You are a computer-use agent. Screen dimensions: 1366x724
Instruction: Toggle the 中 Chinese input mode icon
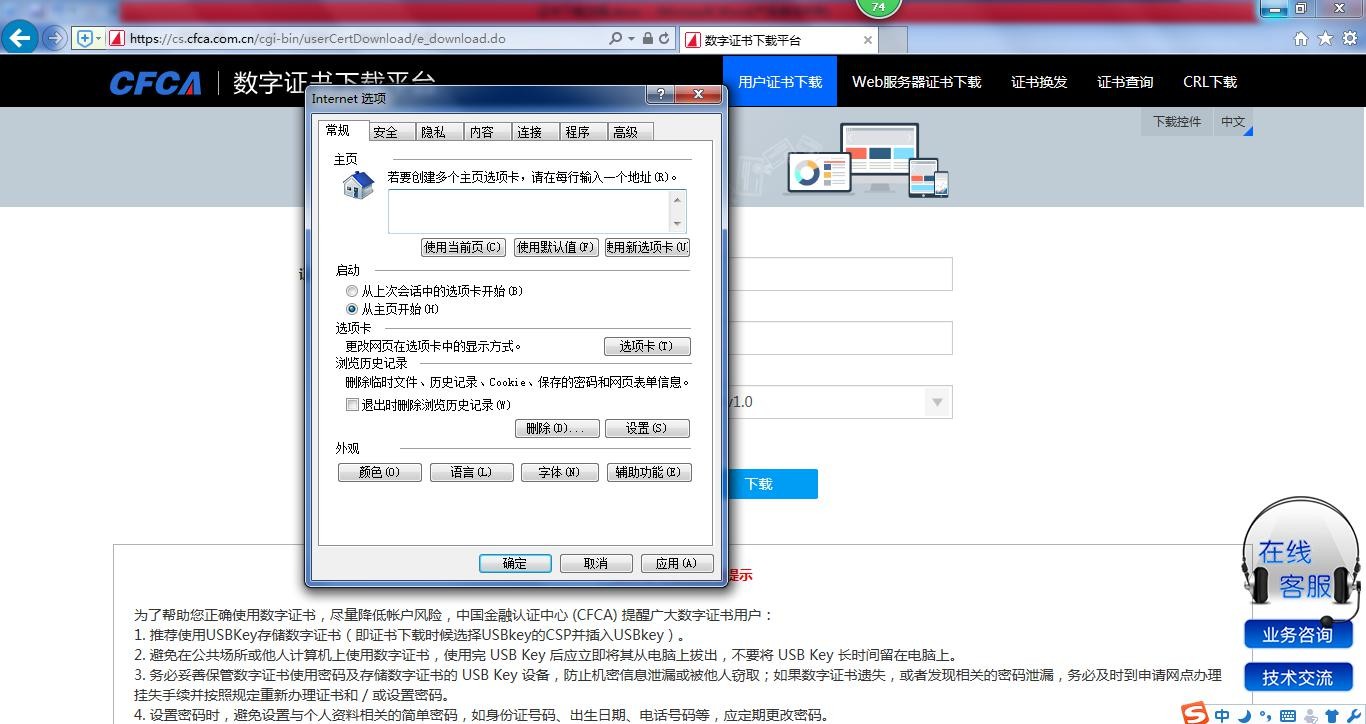click(x=1222, y=716)
